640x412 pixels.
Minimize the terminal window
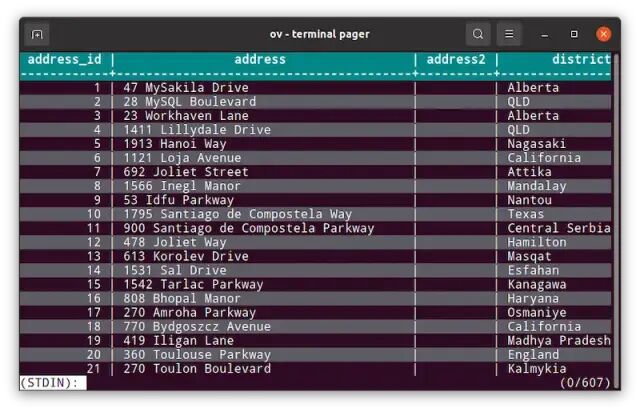[x=544, y=34]
